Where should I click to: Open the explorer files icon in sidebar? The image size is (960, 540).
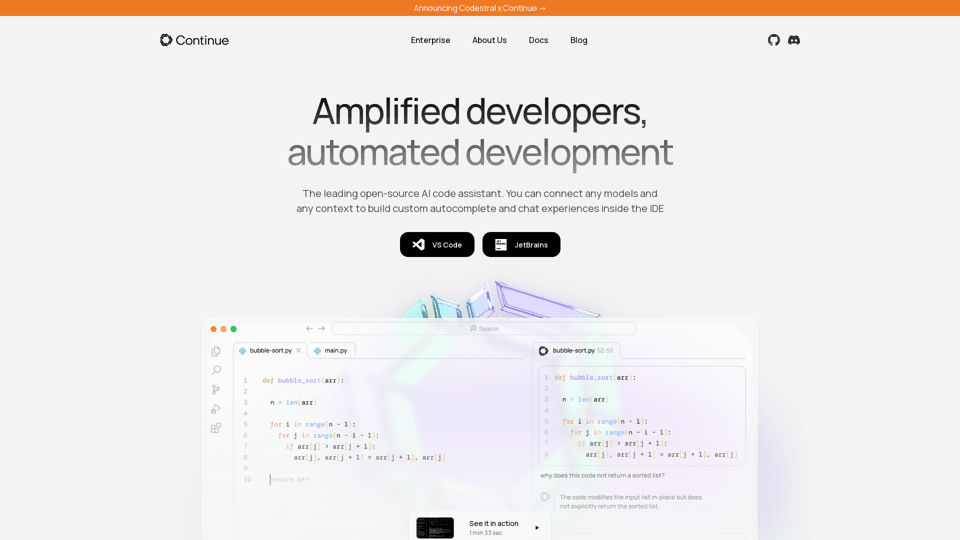(x=216, y=351)
